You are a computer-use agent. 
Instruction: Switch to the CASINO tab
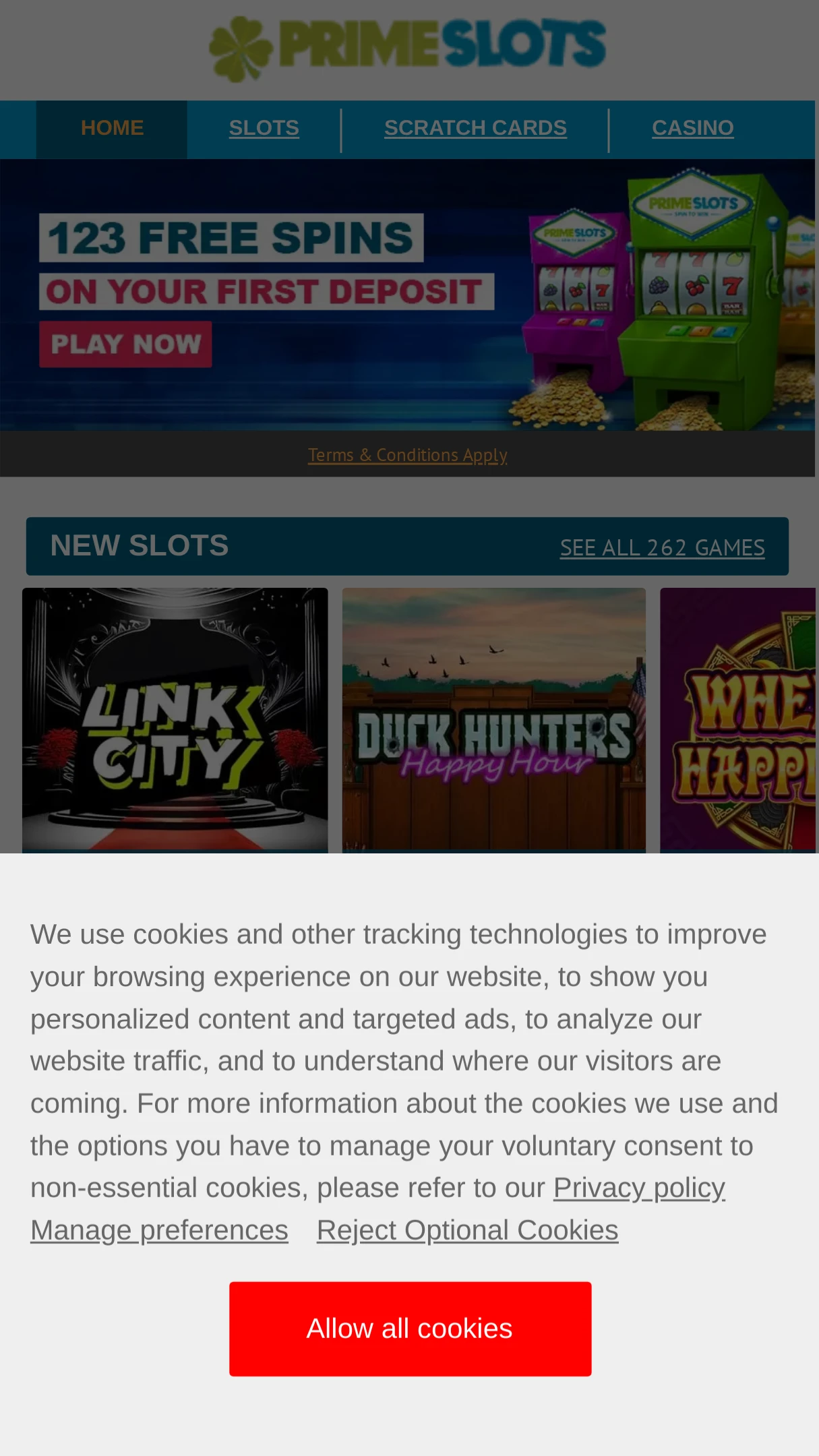(x=692, y=128)
